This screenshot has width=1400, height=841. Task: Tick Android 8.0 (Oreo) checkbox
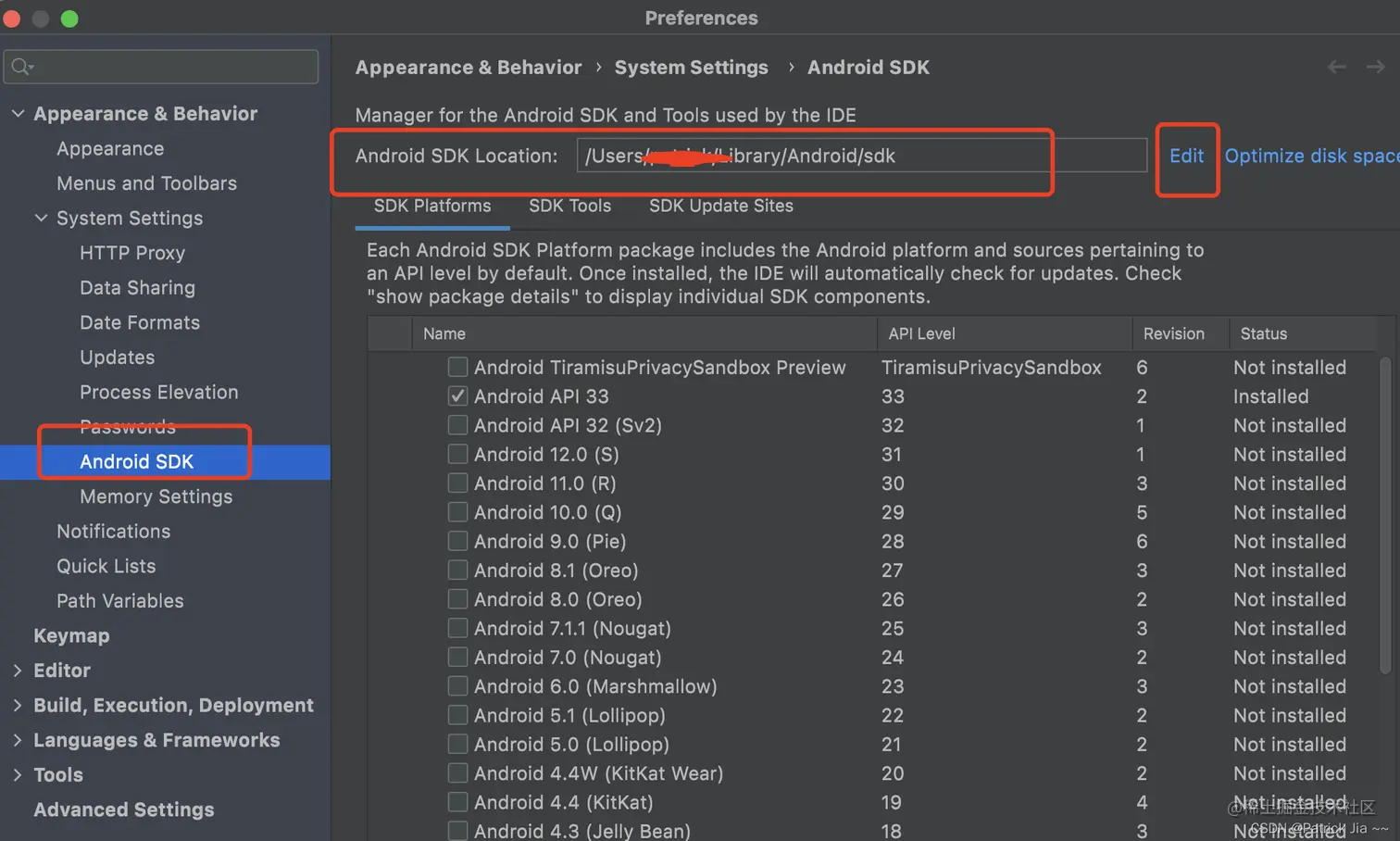coord(457,599)
